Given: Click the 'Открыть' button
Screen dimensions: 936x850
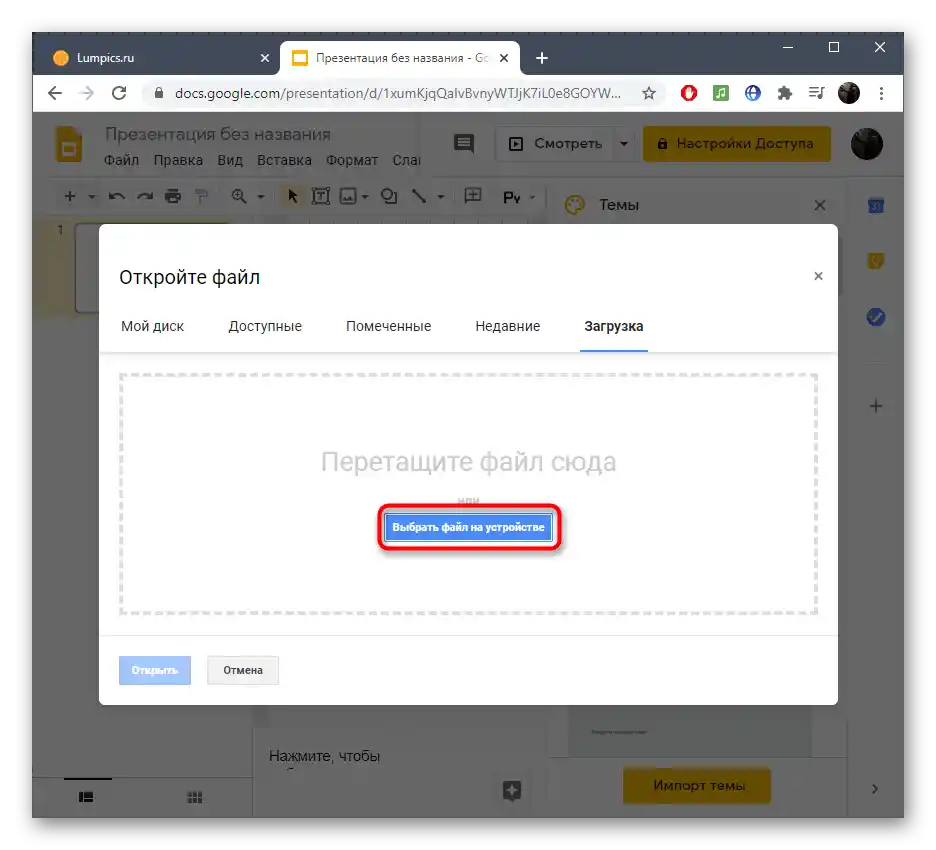Looking at the screenshot, I should pyautogui.click(x=155, y=670).
